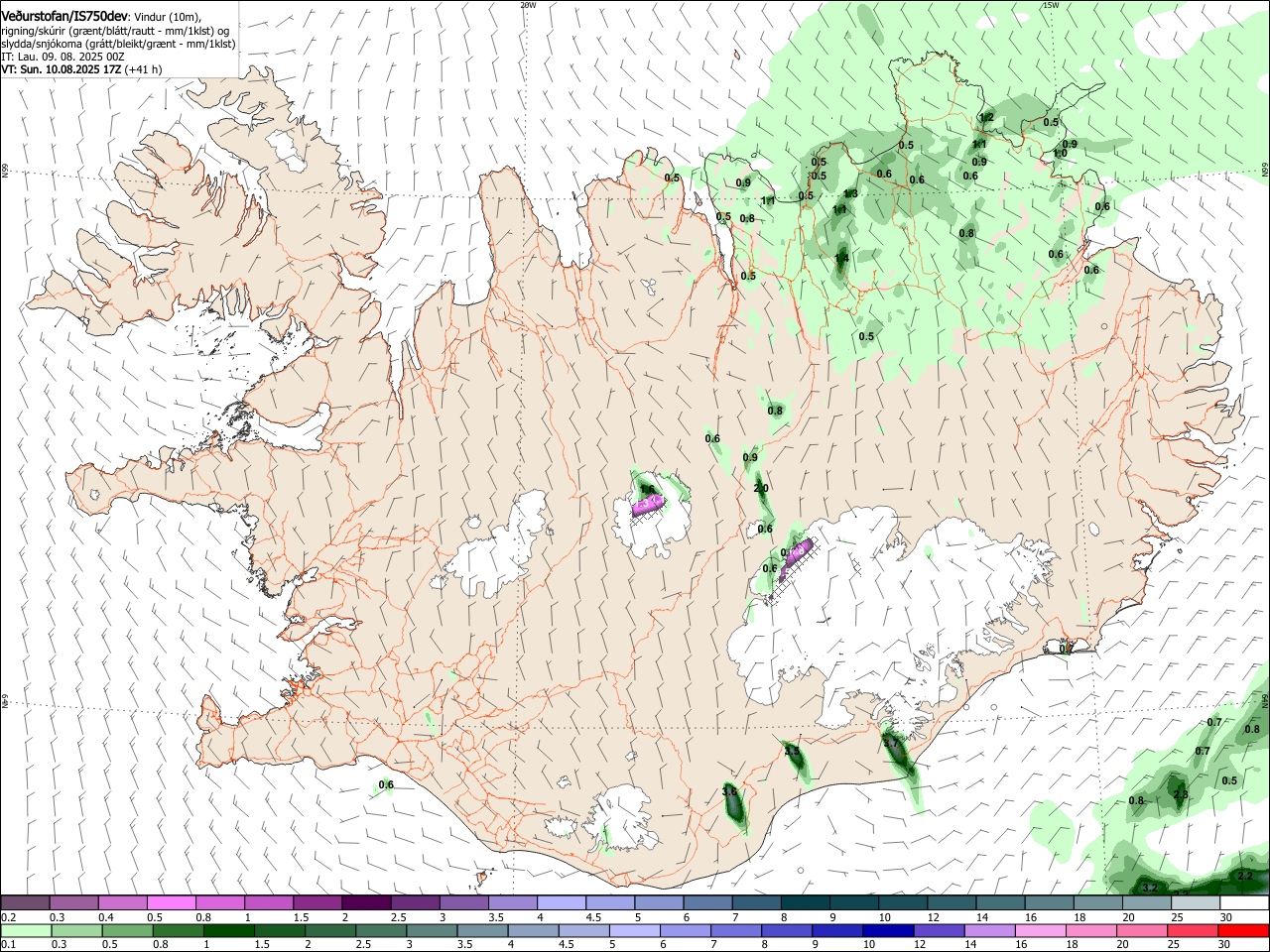Click the 1.4 precipitation value in the north

pyautogui.click(x=841, y=259)
